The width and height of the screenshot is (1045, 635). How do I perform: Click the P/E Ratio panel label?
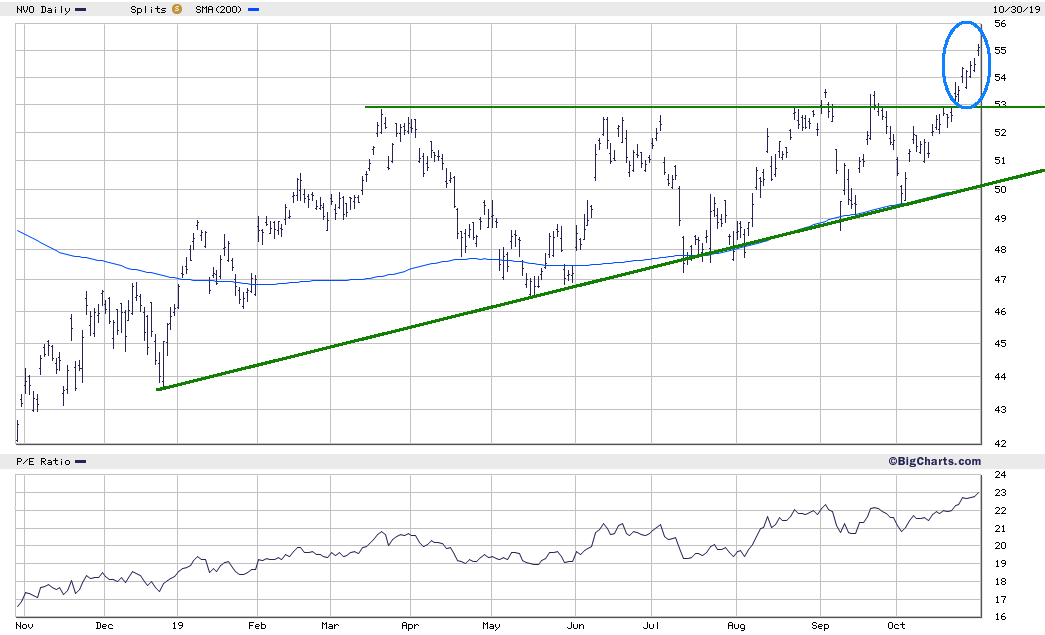tap(43, 462)
